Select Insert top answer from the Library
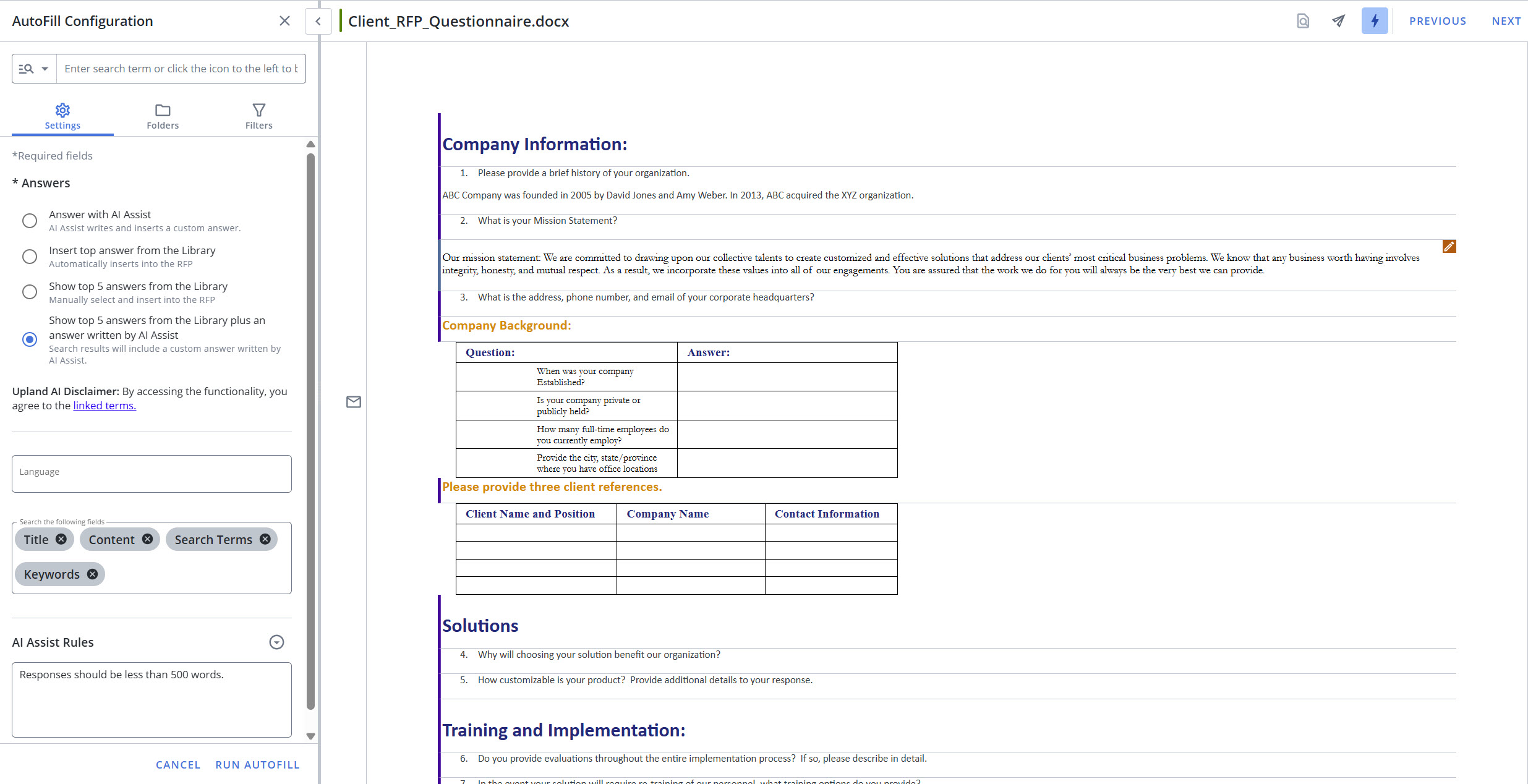This screenshot has width=1528, height=784. point(30,257)
